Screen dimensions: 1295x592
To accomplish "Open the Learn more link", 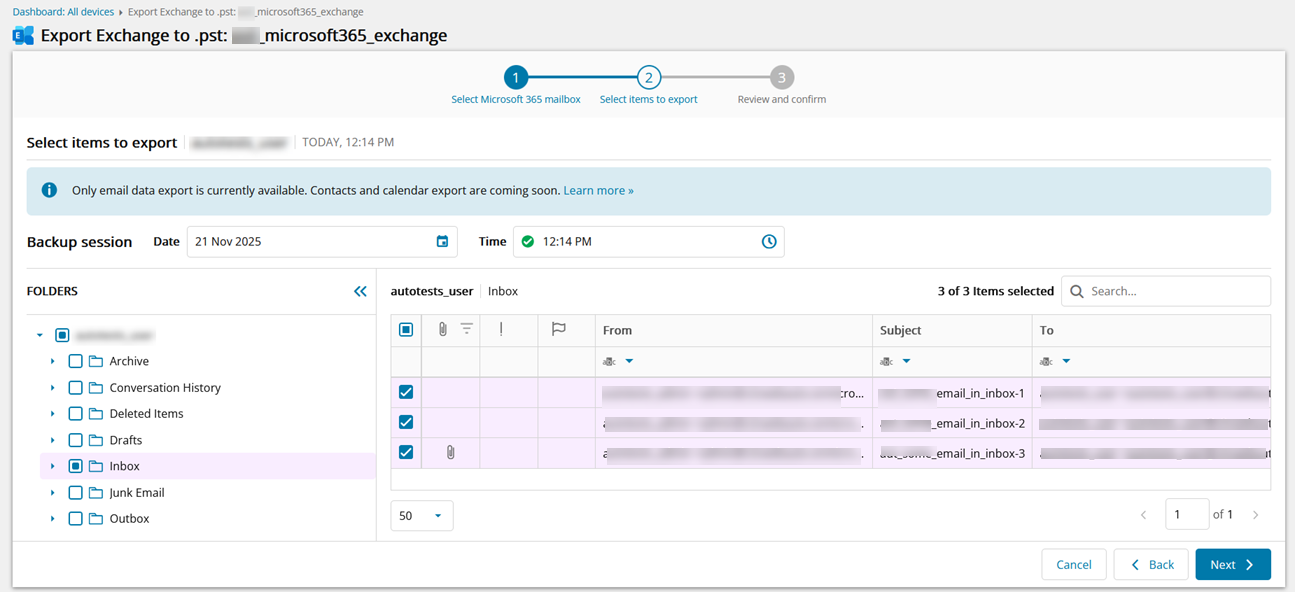I will (598, 190).
